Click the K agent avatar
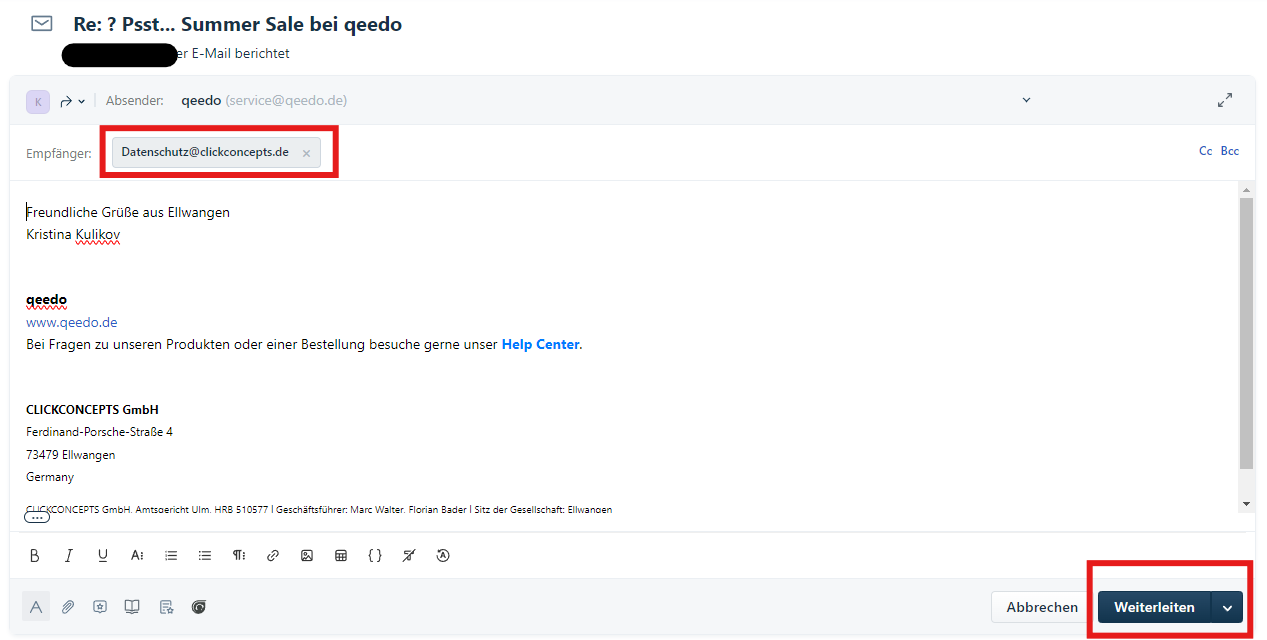The height and width of the screenshot is (640, 1267). (38, 101)
